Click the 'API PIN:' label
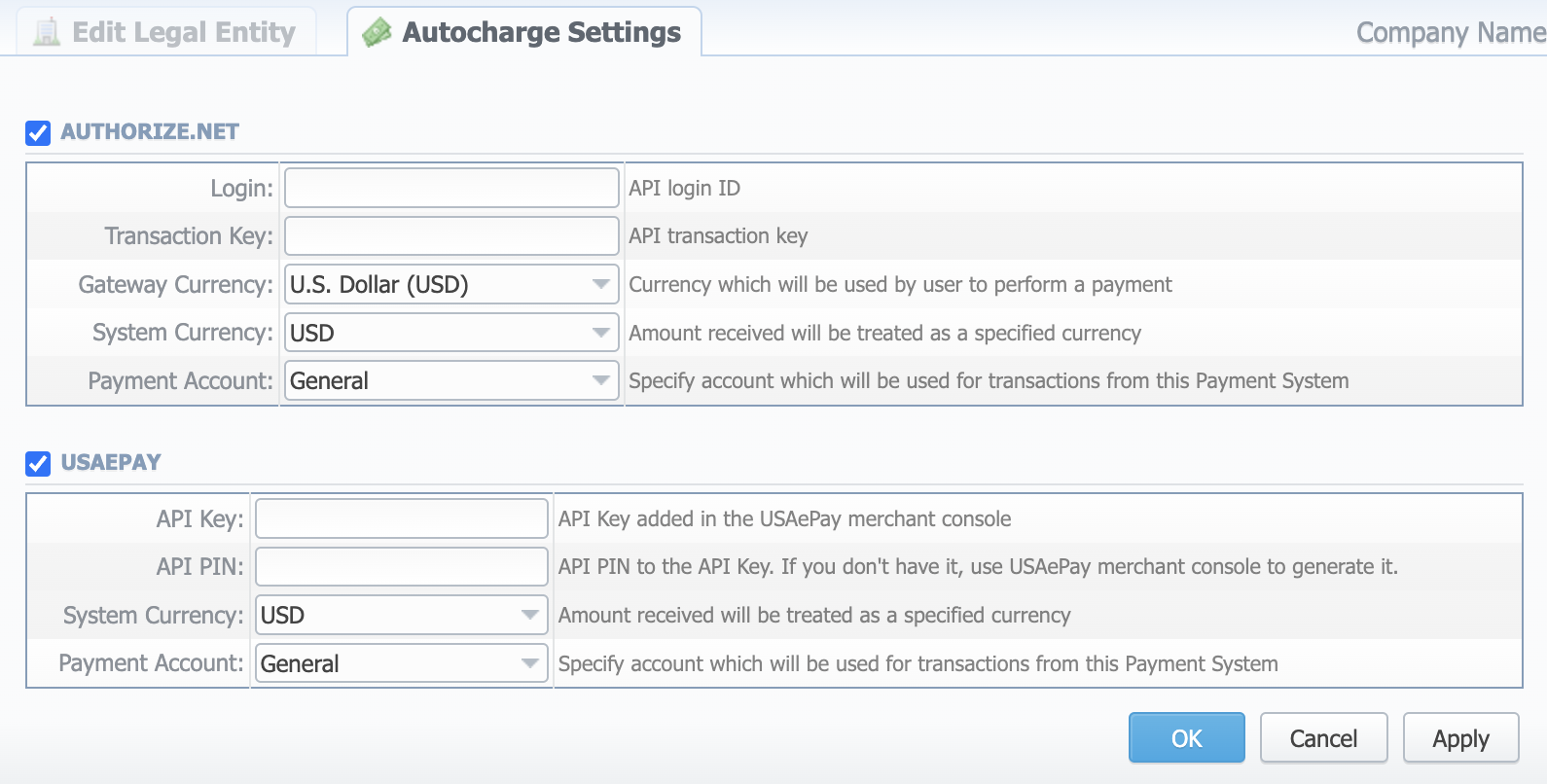Screen dimensions: 1547x784 click(x=200, y=566)
